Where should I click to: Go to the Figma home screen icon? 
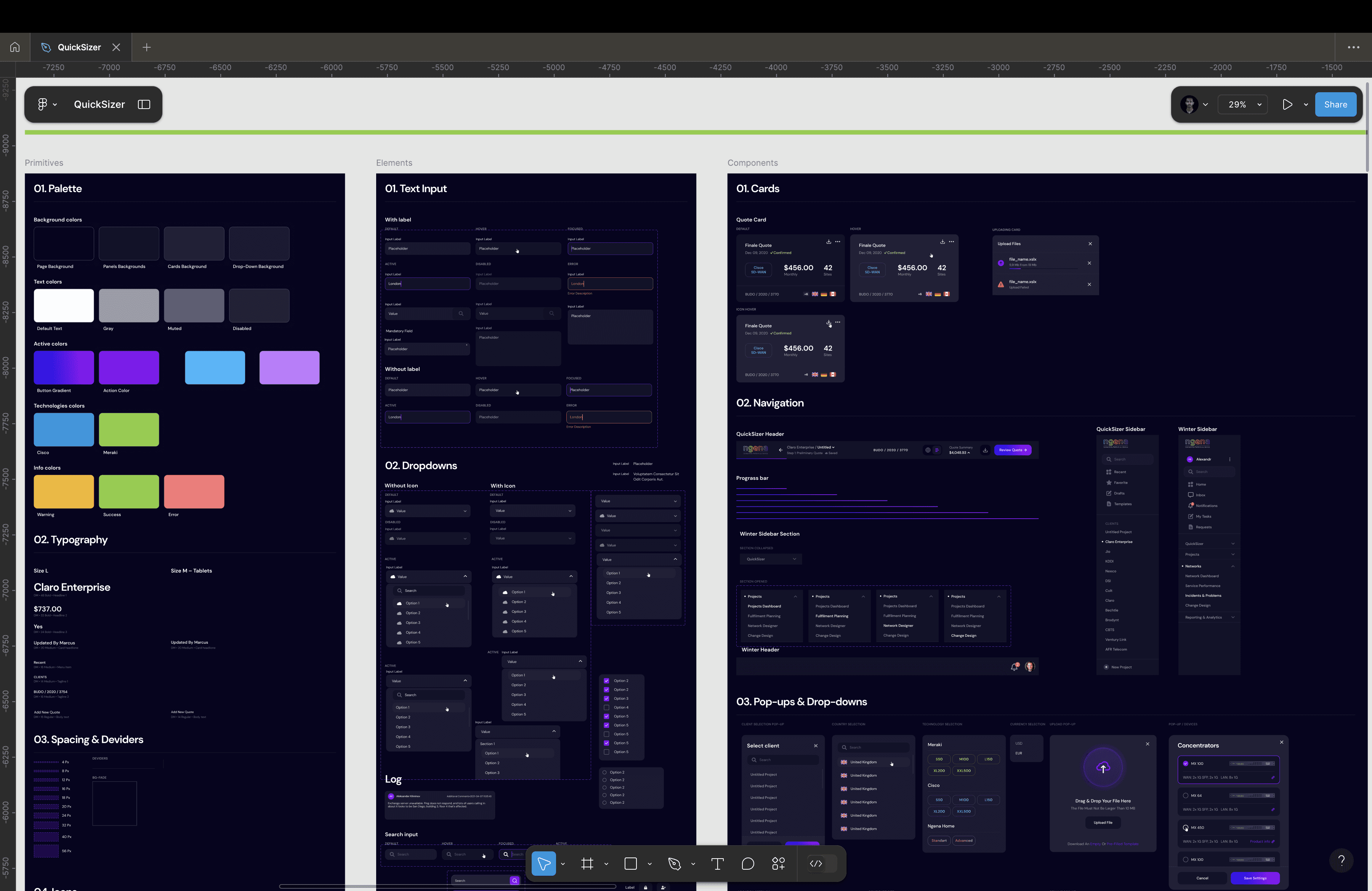coord(15,47)
